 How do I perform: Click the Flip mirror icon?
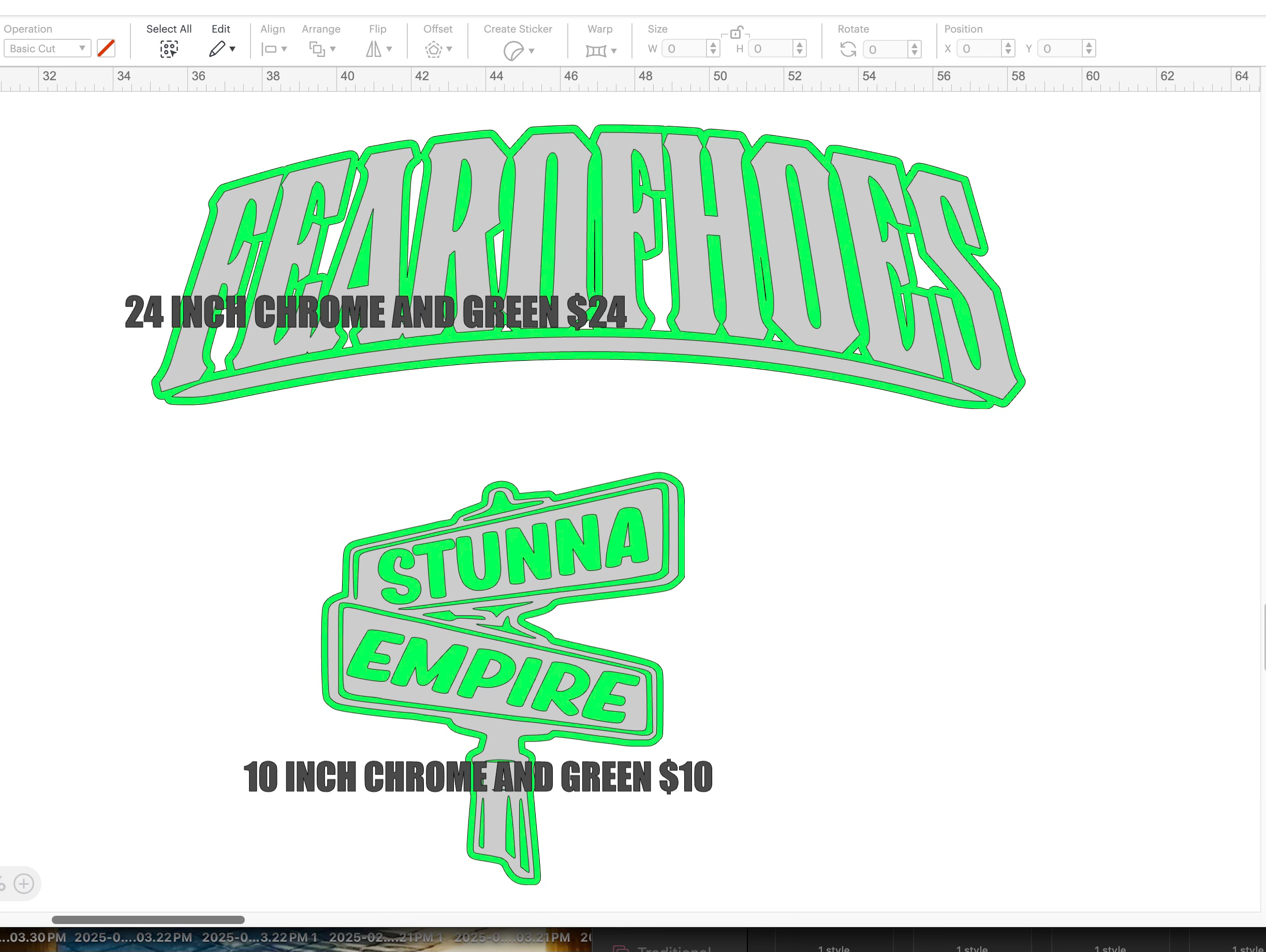pos(373,49)
